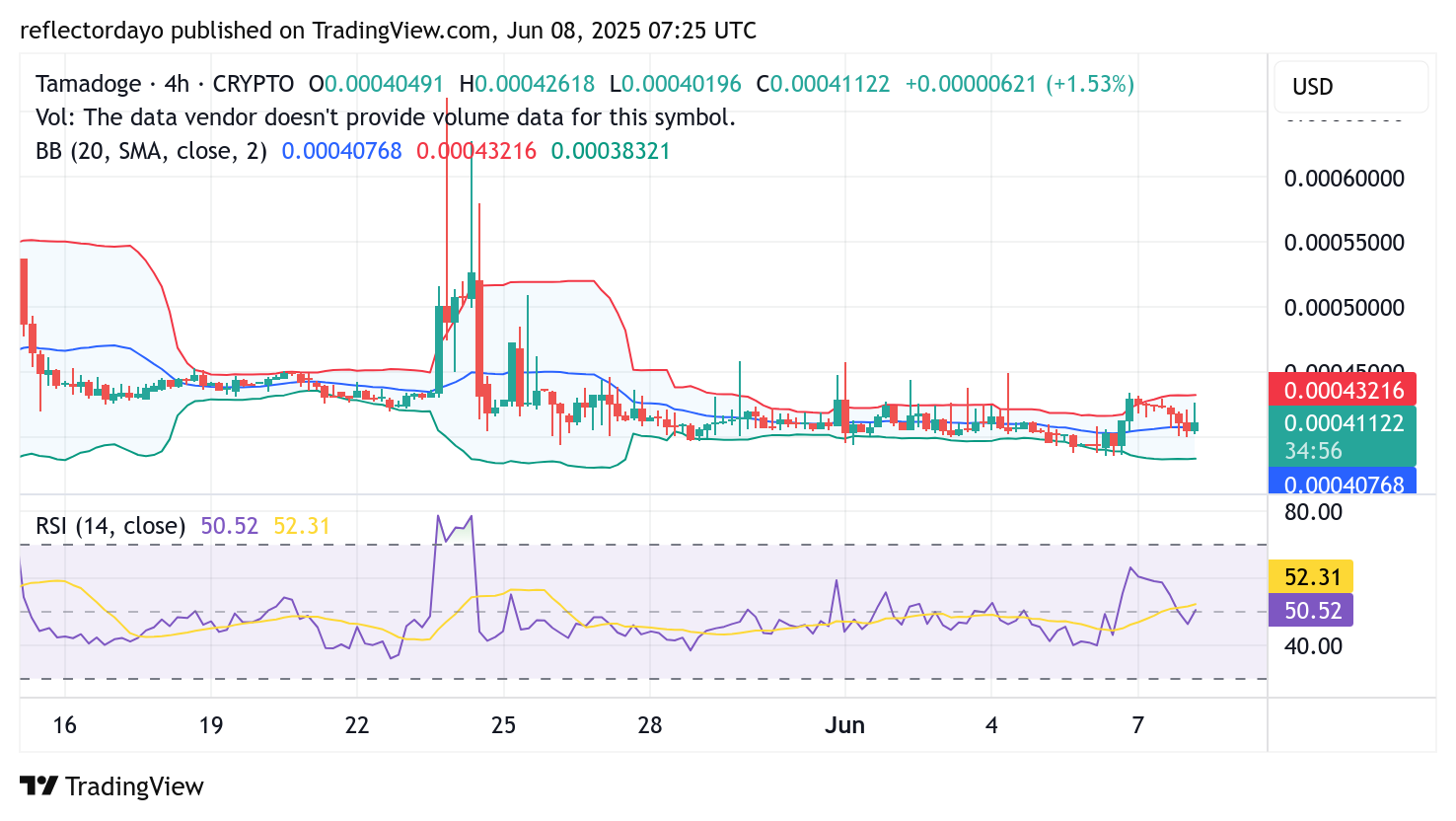Click the red 0.00043216 price axis tag
Image resolution: width=1456 pixels, height=821 pixels.
click(1343, 390)
